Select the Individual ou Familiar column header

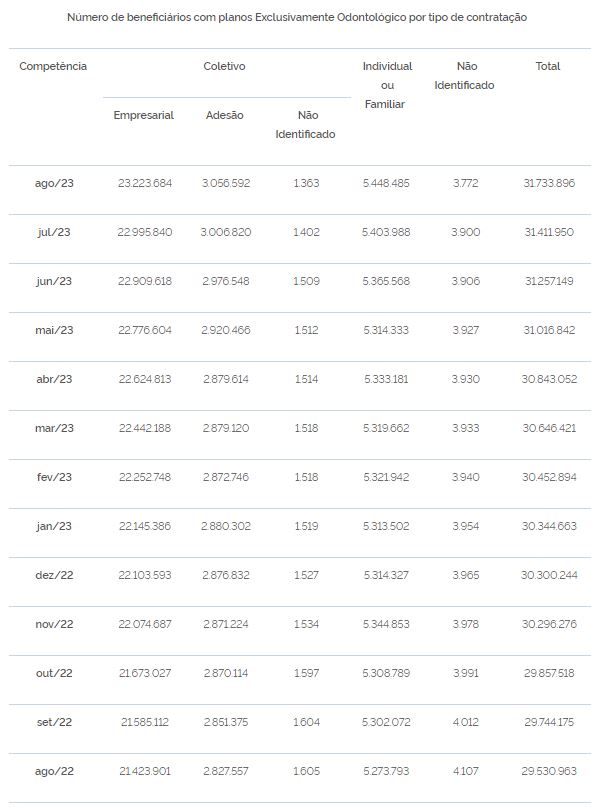[x=387, y=85]
